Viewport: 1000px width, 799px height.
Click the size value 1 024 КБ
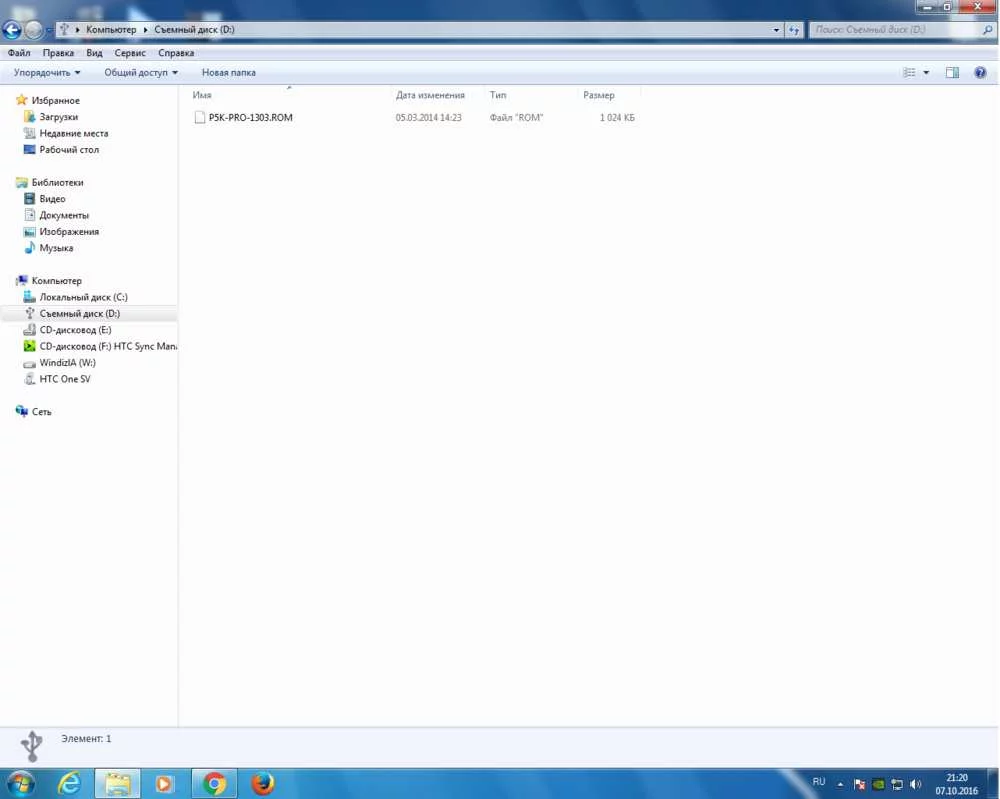(617, 117)
